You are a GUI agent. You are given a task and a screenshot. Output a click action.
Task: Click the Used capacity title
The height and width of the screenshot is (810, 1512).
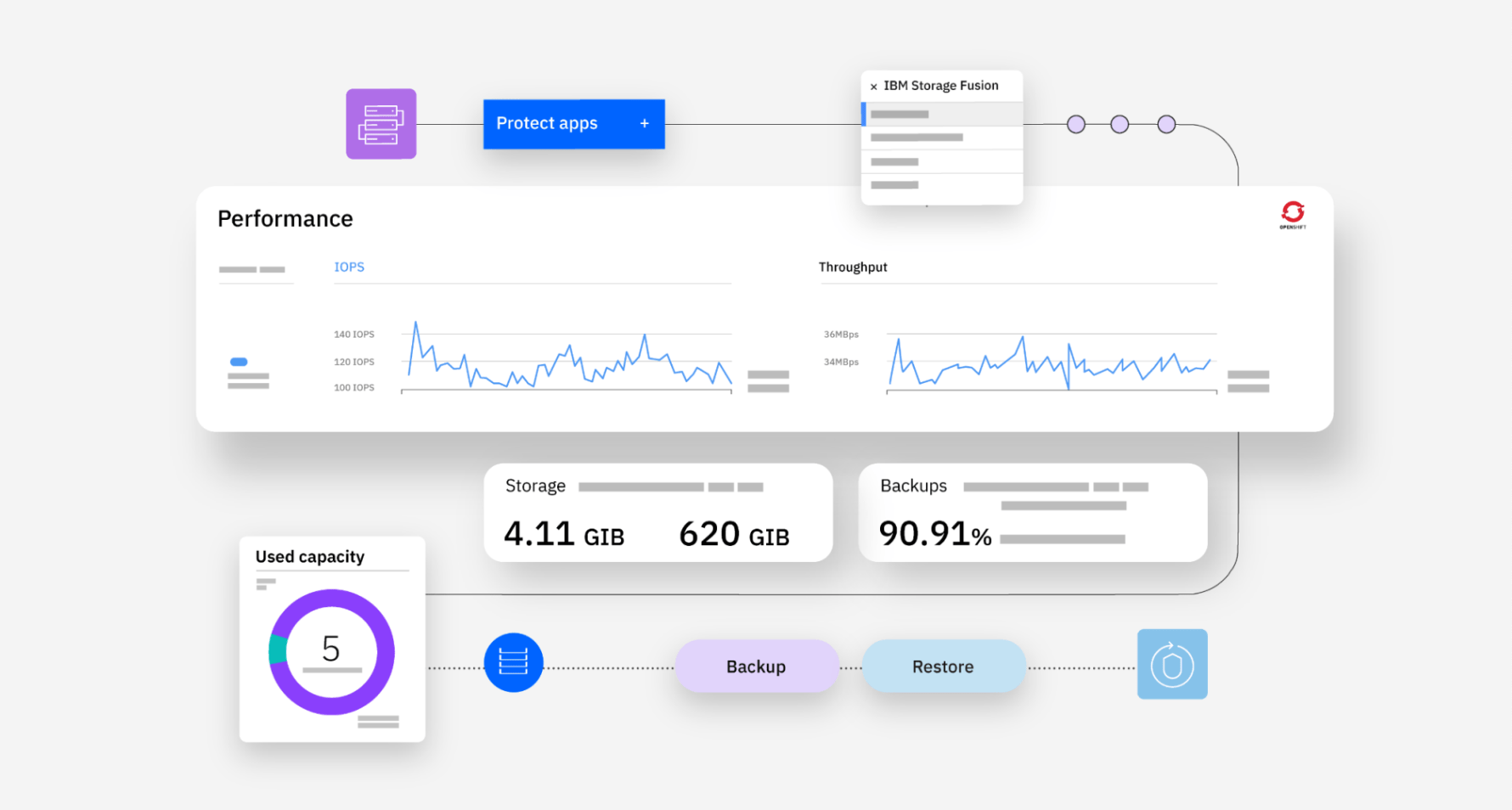tap(310, 557)
